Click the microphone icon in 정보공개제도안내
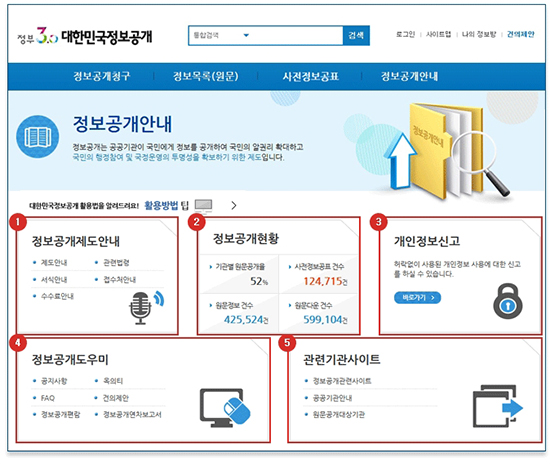The image size is (550, 471). (x=146, y=308)
